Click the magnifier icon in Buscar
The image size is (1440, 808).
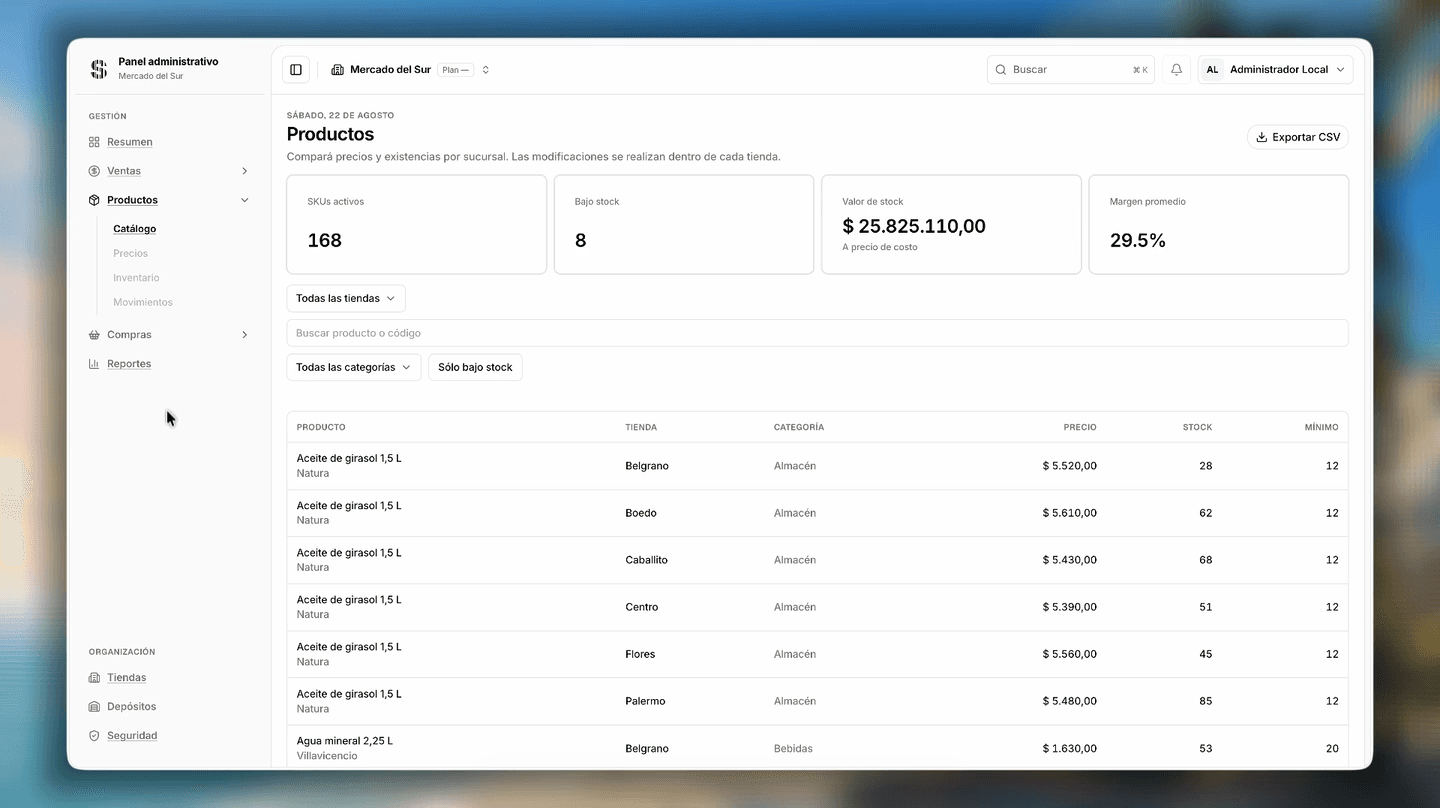pos(1000,70)
